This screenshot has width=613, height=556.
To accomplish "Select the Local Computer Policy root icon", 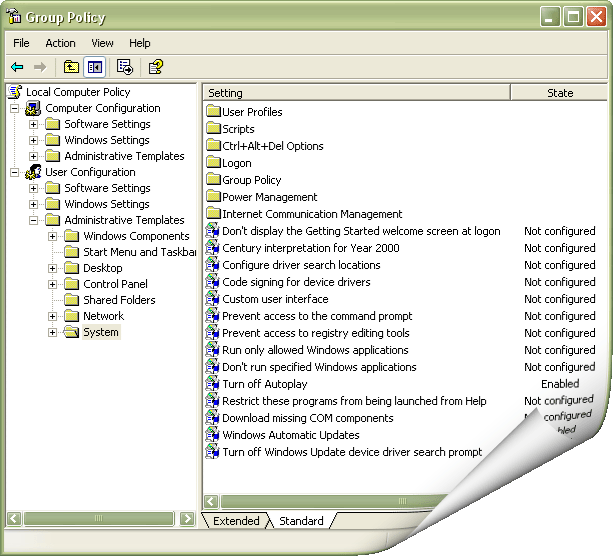I will [15, 92].
